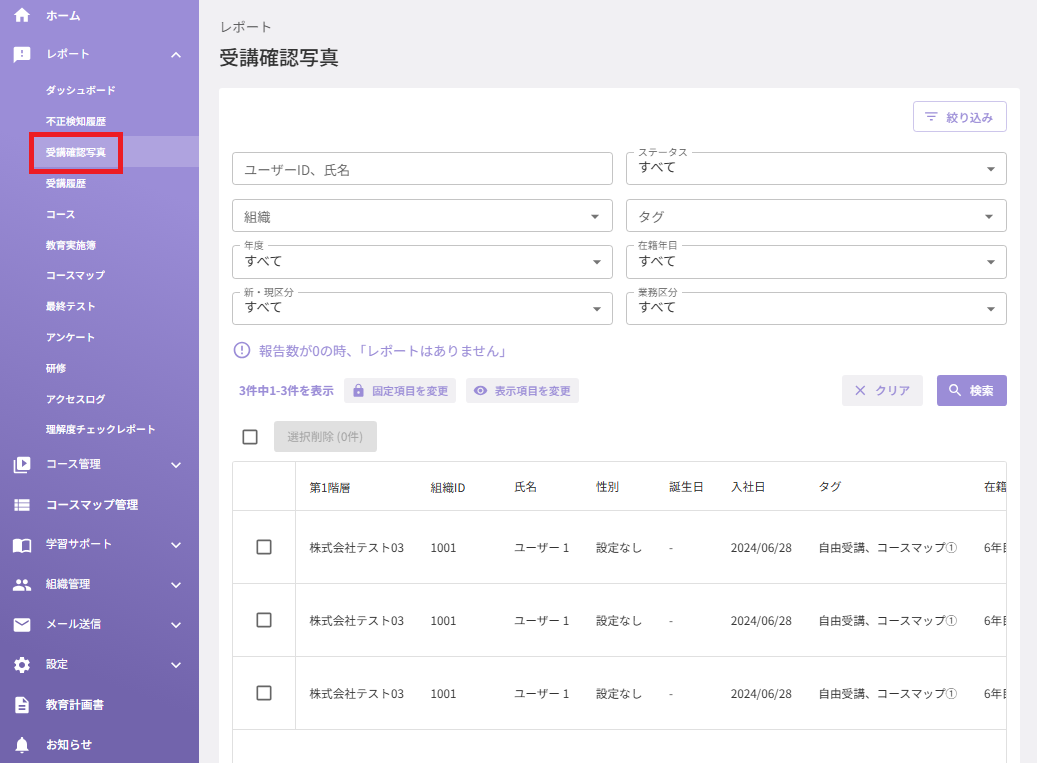Viewport: 1037px width, 763px height.
Task: Click the 教育計画書 document icon
Action: (x=22, y=705)
